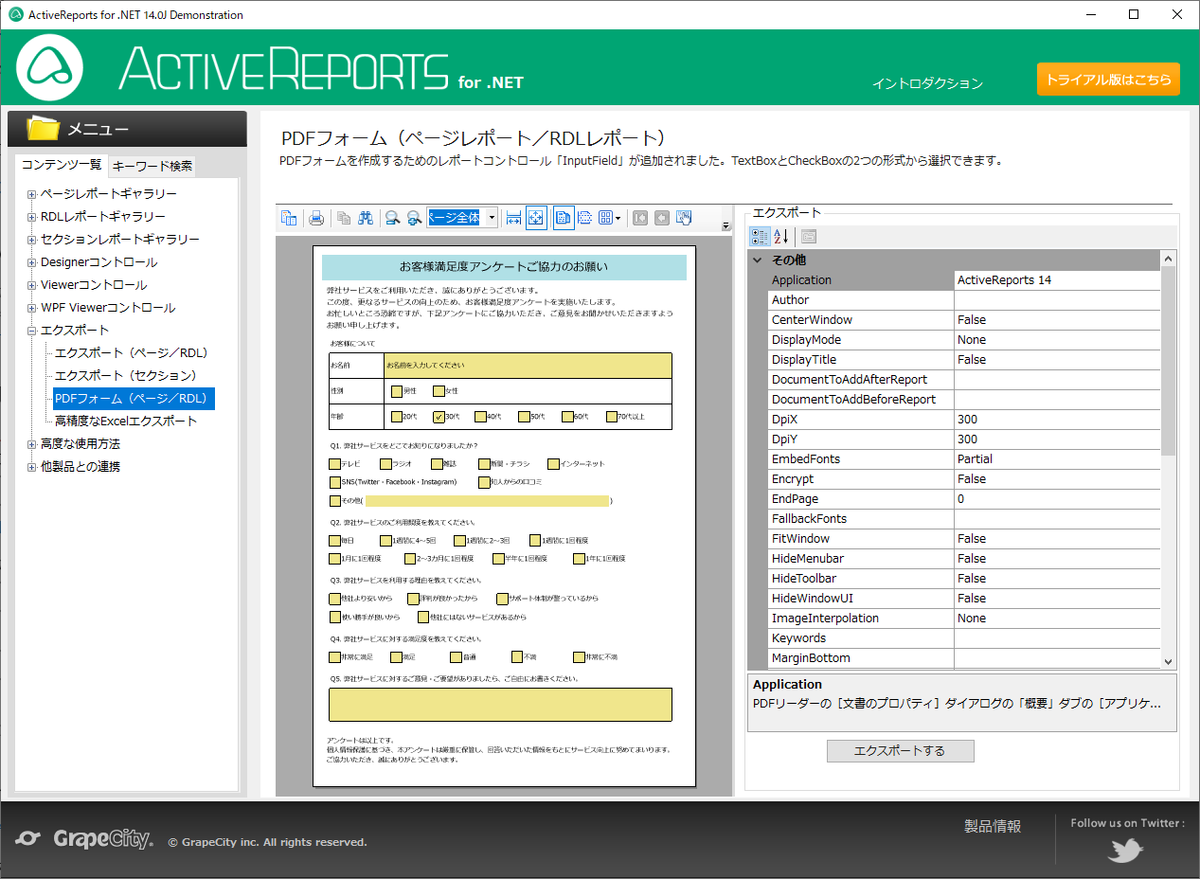The width and height of the screenshot is (1200, 879).
Task: Expand セクションレポートギャラリー tree node
Action: 31,240
